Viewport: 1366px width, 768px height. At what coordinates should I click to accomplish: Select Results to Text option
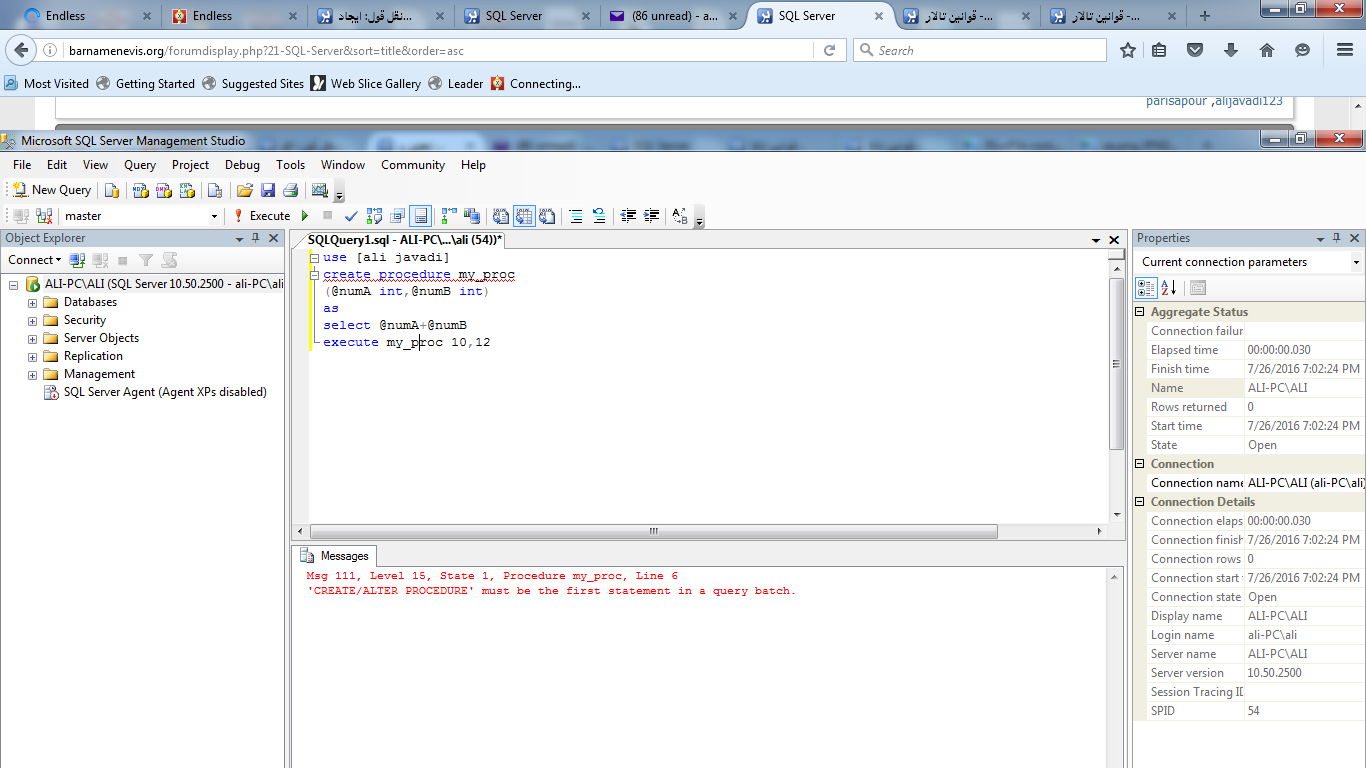click(500, 216)
